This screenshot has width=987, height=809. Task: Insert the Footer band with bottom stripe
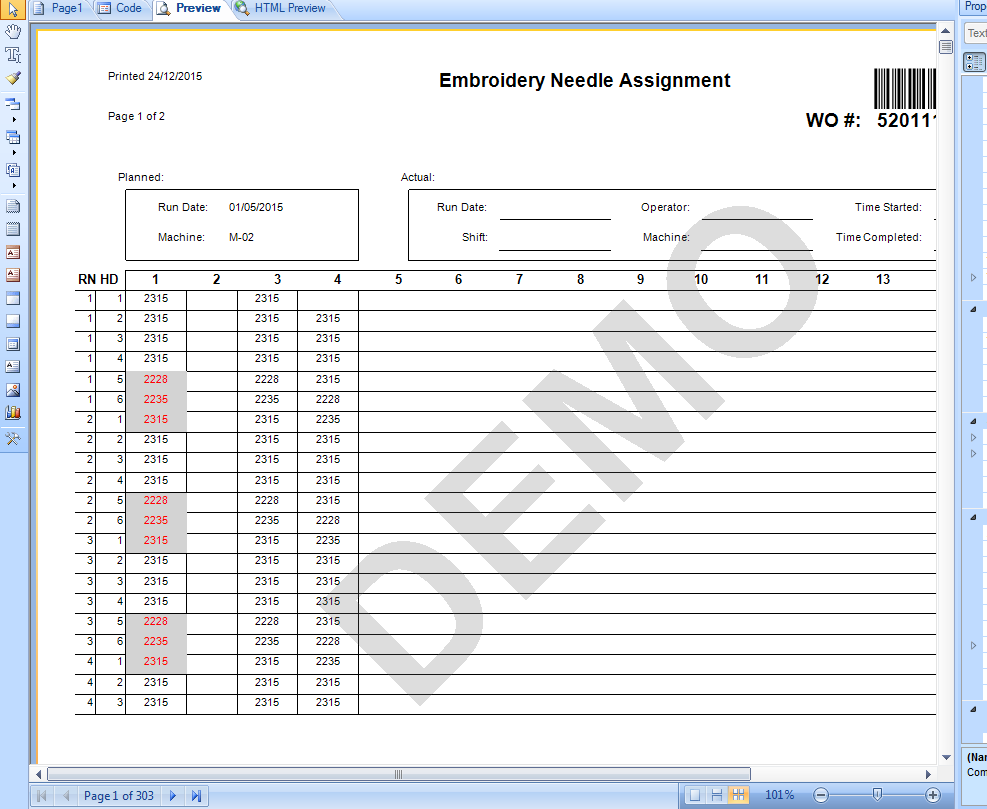click(13, 320)
